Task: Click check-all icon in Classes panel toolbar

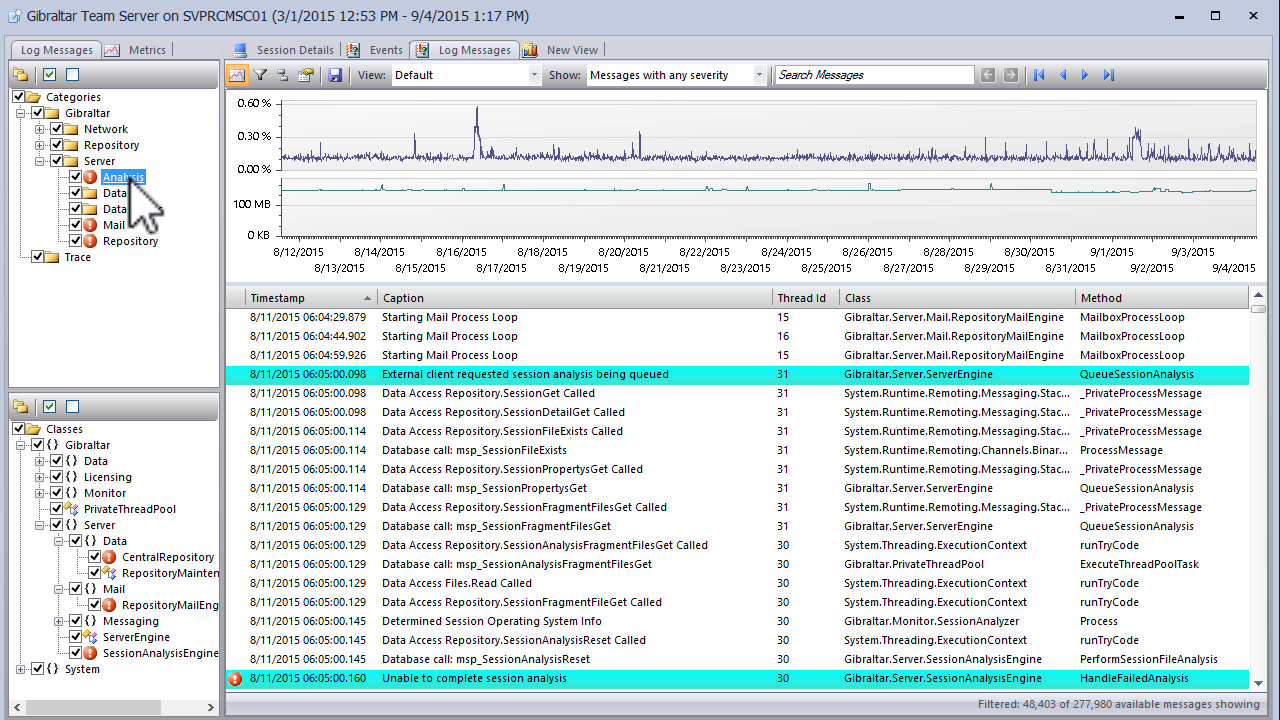Action: tap(49, 406)
